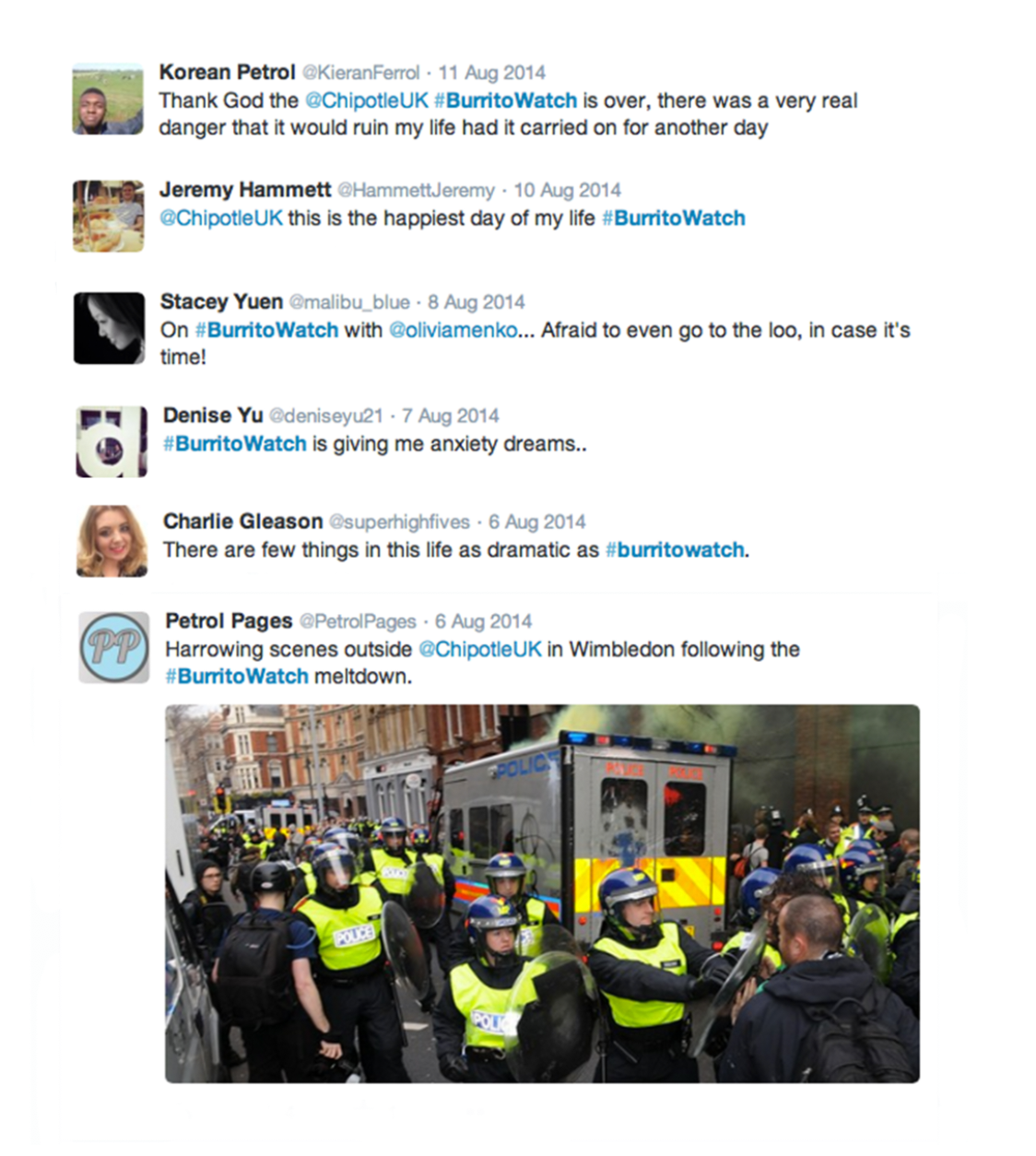Open the #BurritoWatch hashtag in Jeremy Hammett's tweet

coord(673,218)
